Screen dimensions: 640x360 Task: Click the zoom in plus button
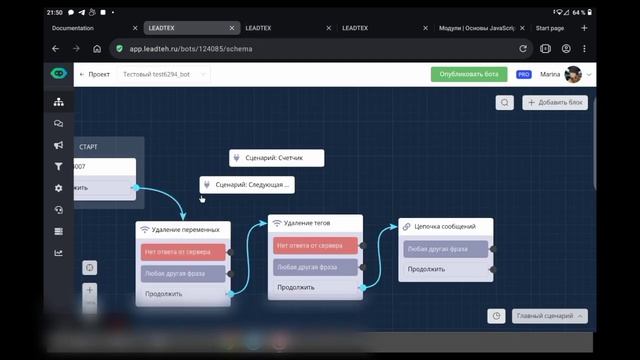(89, 290)
